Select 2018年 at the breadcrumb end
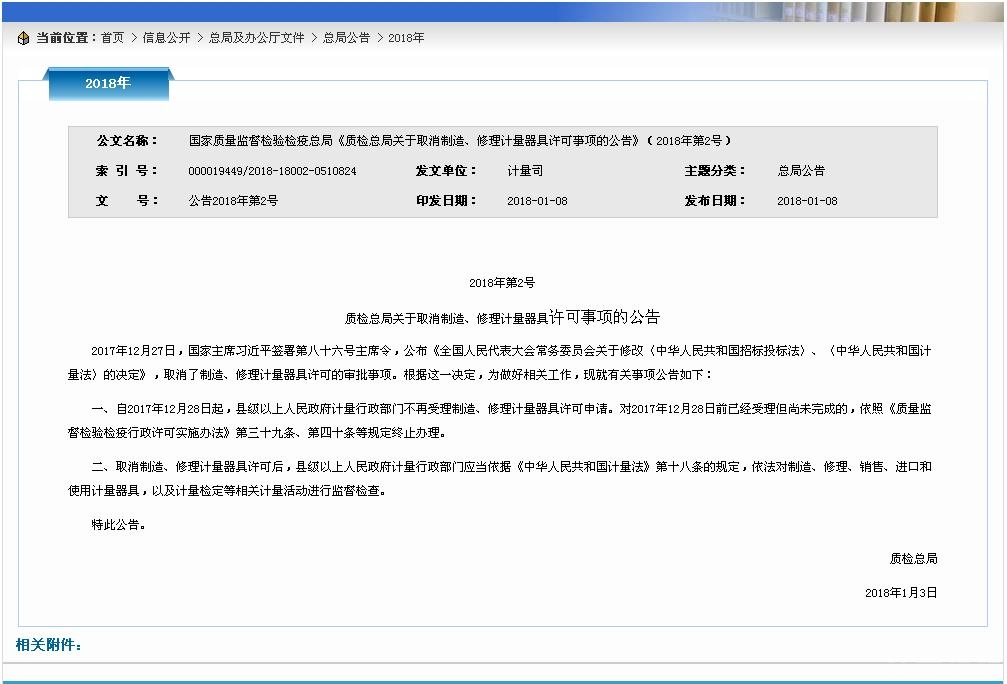This screenshot has width=1007, height=684. 406,38
